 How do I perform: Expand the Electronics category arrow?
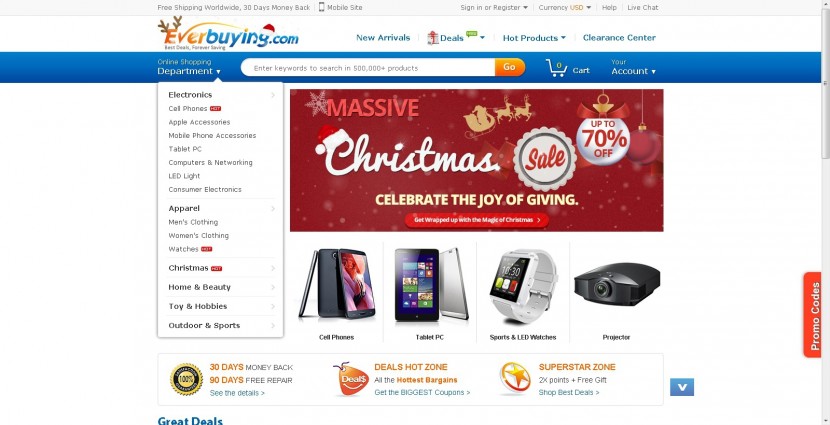click(x=273, y=95)
